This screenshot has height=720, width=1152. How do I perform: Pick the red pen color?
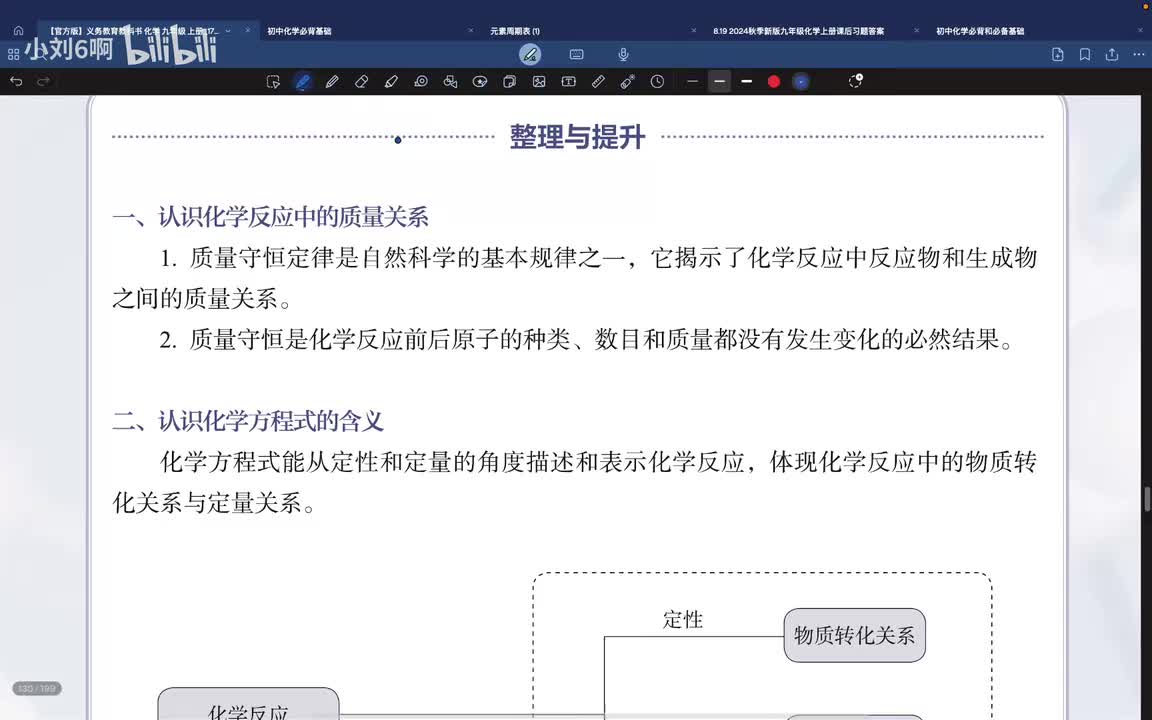coord(774,82)
